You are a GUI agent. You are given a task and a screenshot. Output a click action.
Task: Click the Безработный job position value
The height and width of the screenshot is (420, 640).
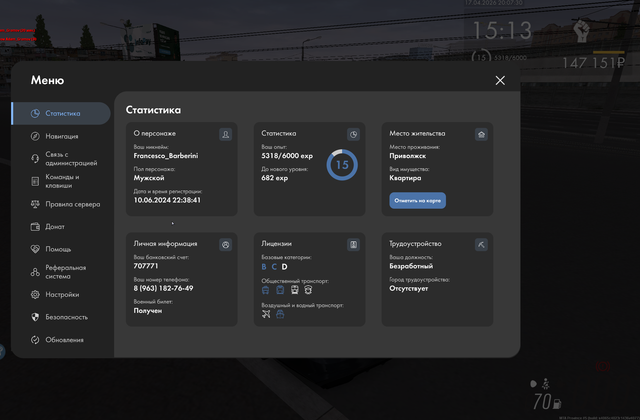coord(411,266)
